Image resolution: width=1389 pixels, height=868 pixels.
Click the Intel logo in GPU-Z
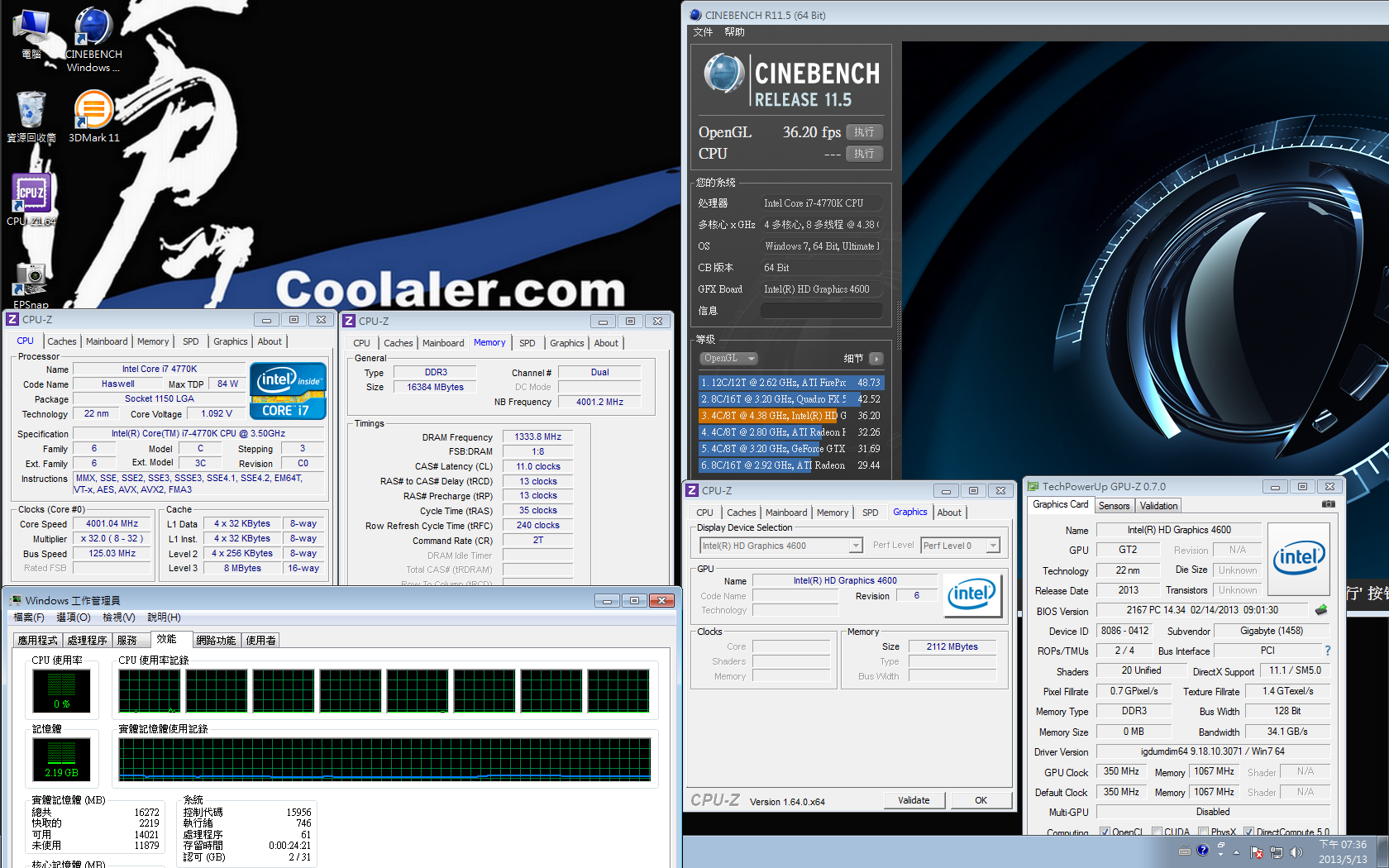(1299, 559)
